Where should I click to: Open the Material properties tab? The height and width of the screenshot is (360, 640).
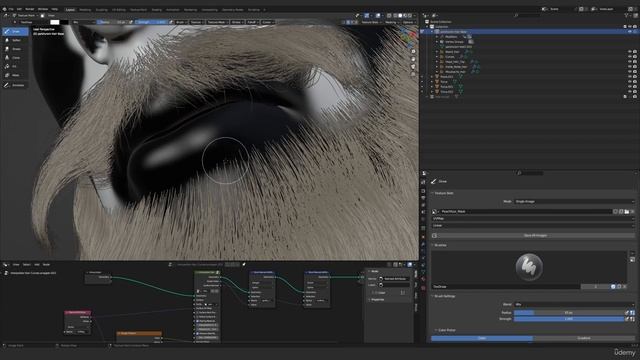[423, 280]
